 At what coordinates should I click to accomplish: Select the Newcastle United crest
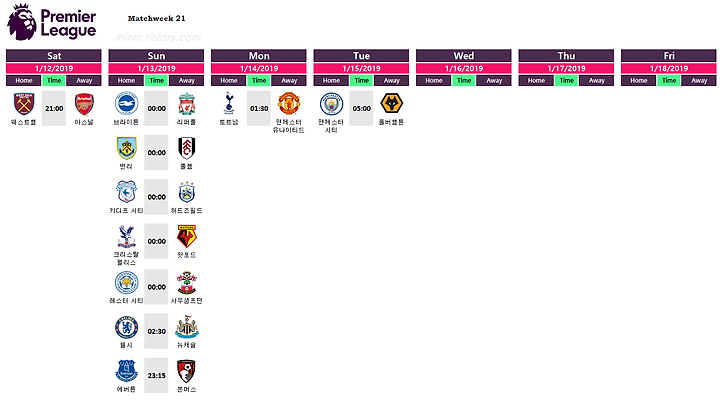(186, 327)
